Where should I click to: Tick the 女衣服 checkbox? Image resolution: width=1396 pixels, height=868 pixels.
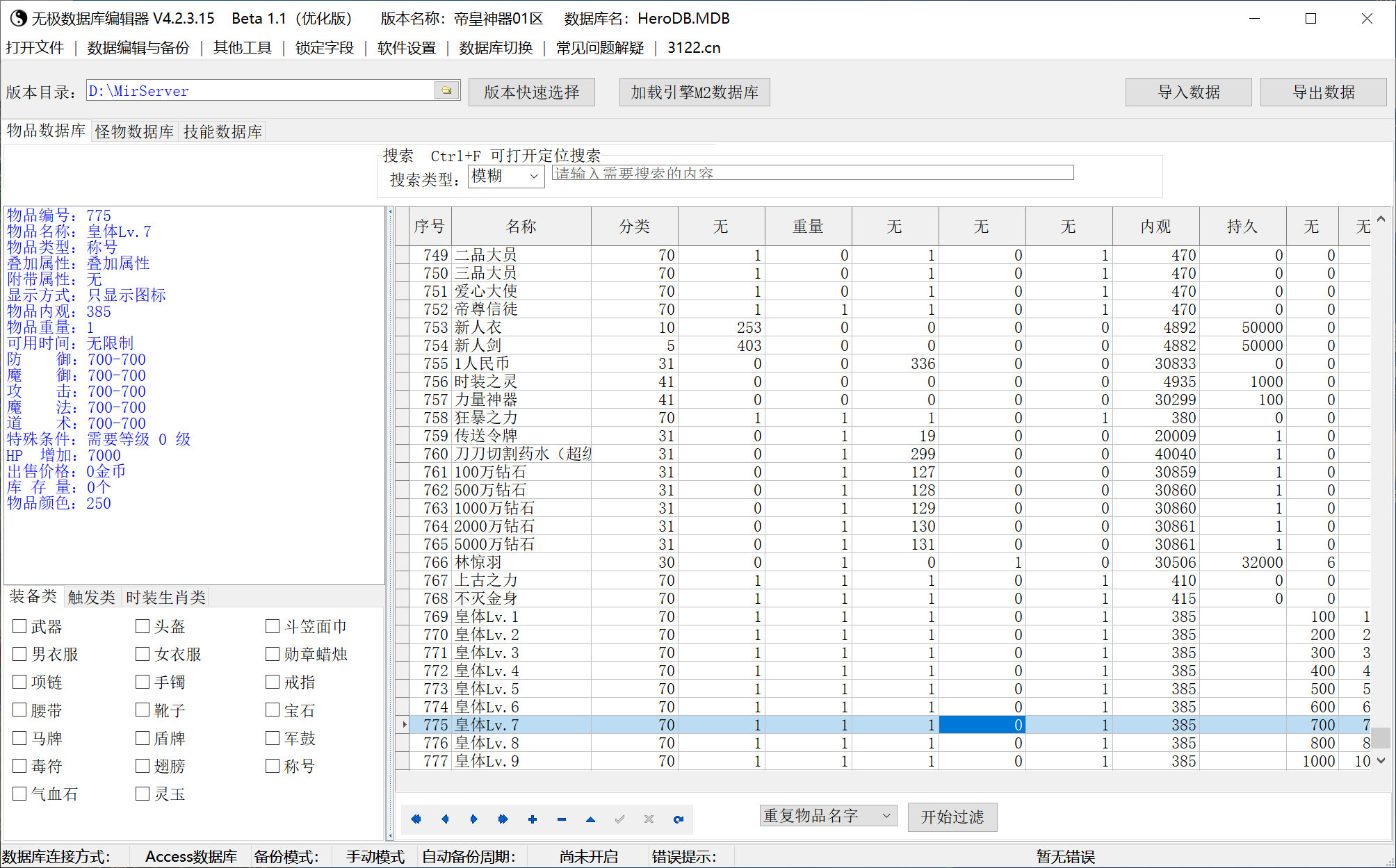(x=143, y=654)
